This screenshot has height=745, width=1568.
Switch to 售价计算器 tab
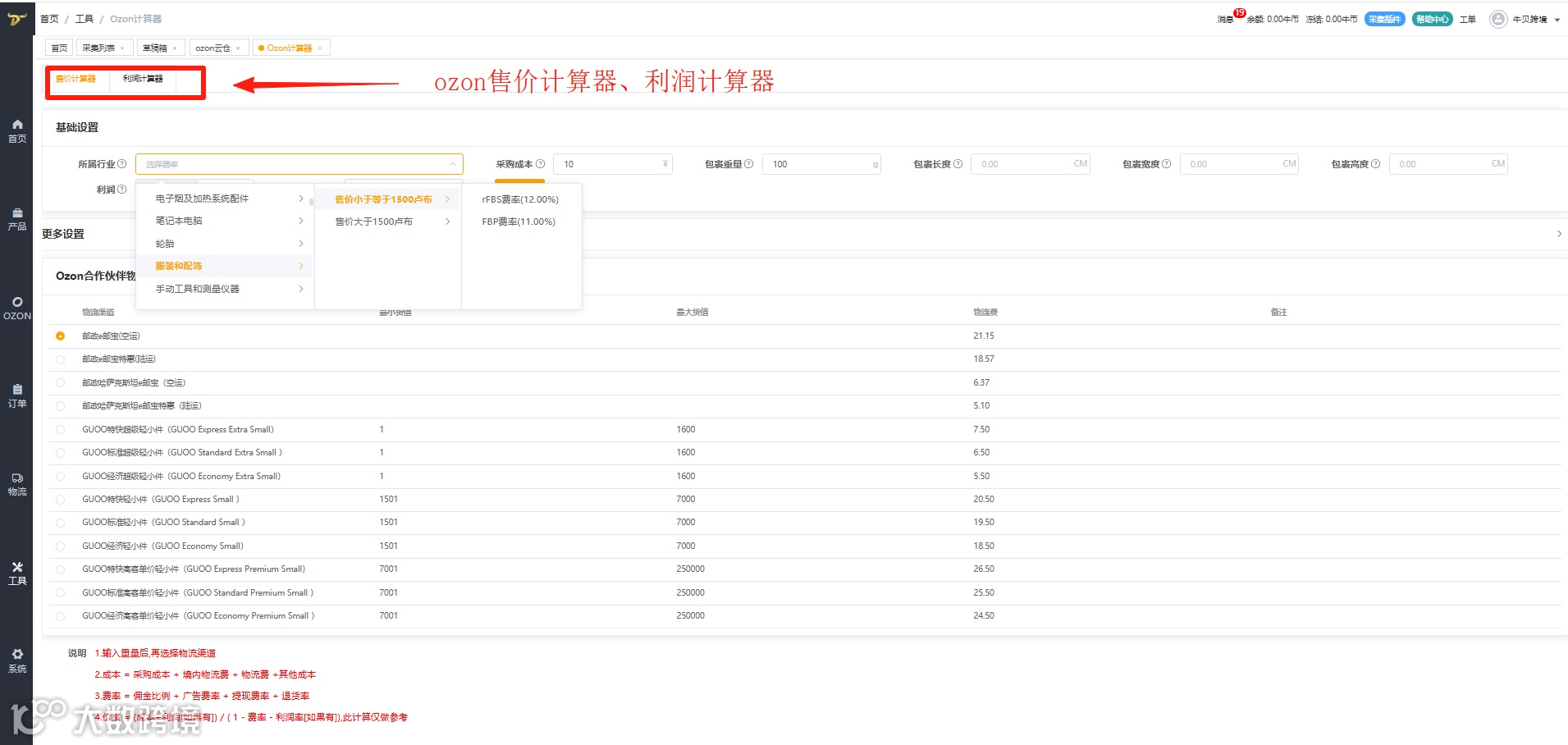[x=76, y=79]
